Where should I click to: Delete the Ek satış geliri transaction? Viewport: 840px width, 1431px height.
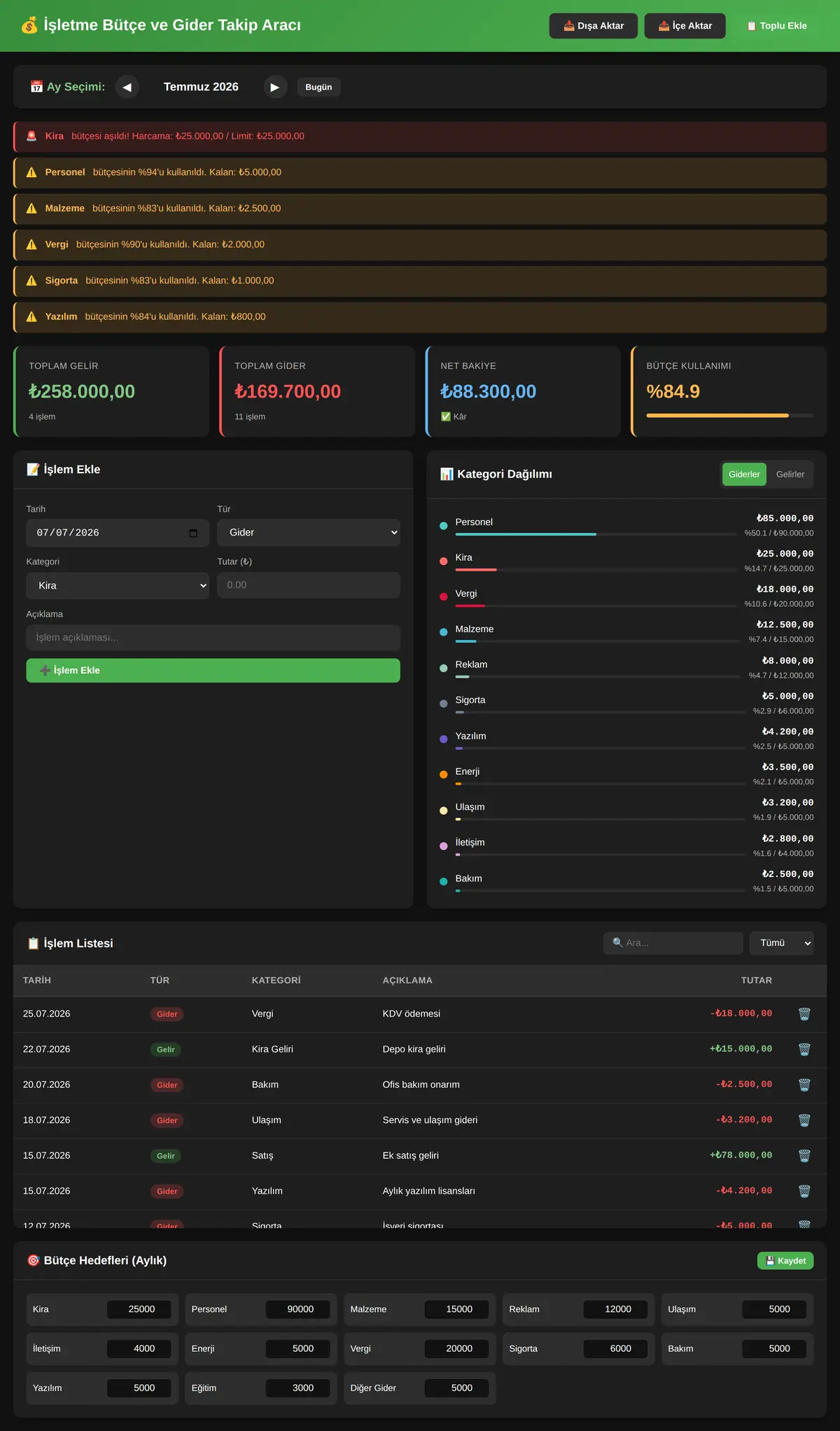(804, 1156)
